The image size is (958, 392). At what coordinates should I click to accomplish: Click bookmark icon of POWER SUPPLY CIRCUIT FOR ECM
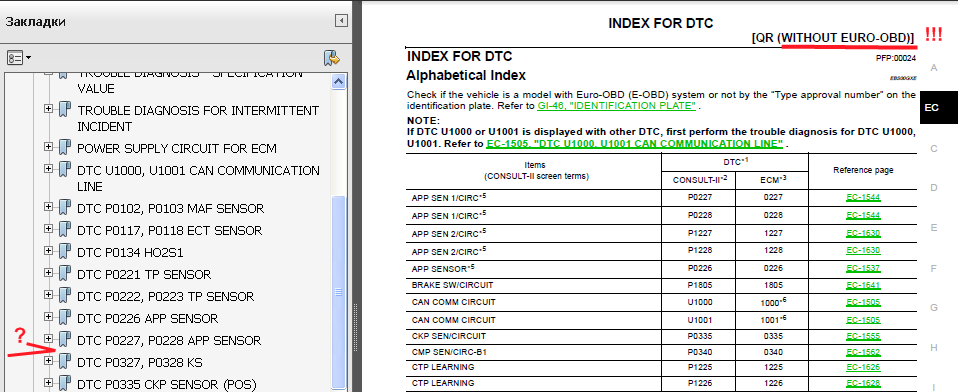pos(65,148)
